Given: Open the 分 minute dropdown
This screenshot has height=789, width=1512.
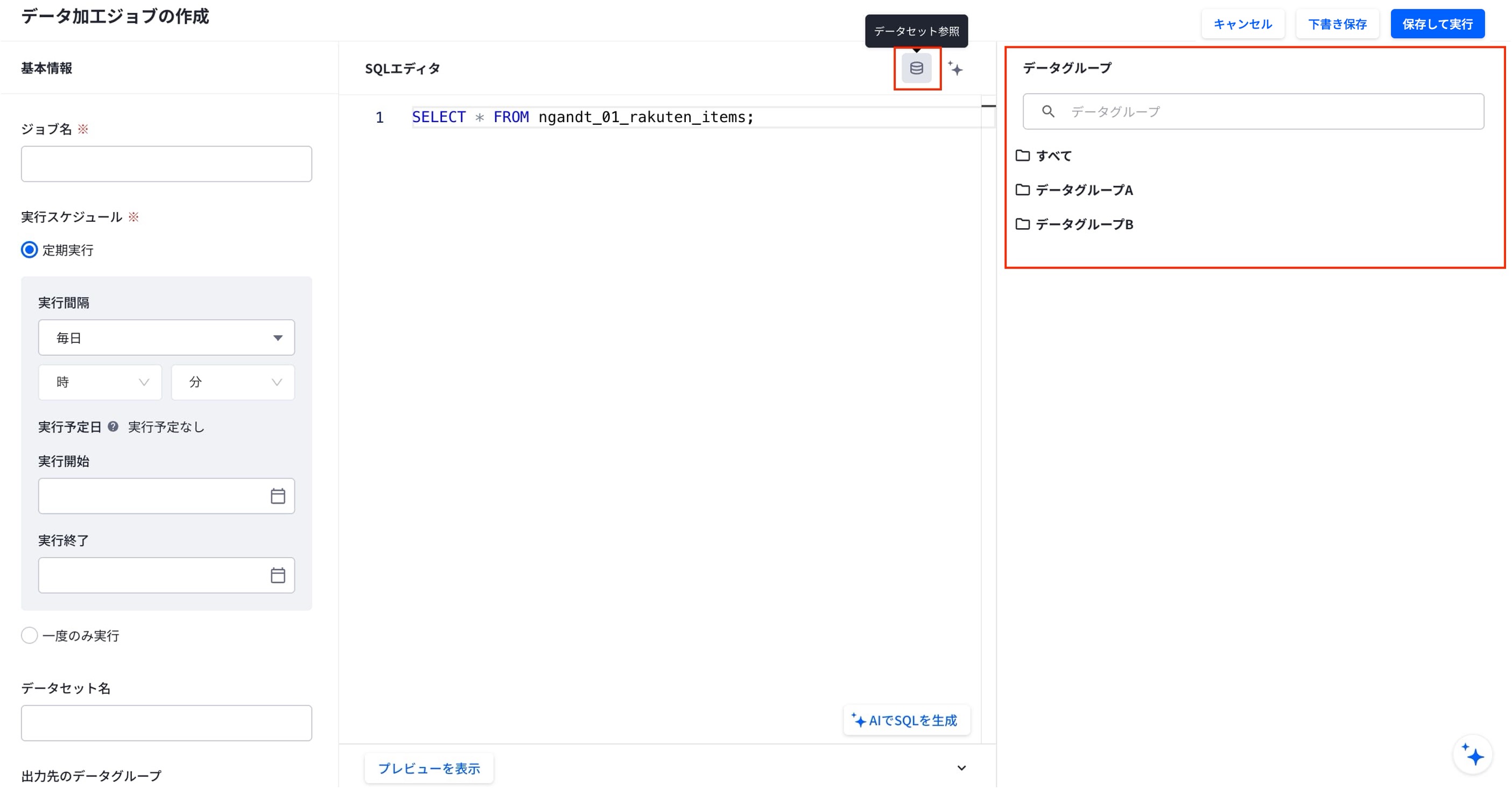Looking at the screenshot, I should (233, 382).
